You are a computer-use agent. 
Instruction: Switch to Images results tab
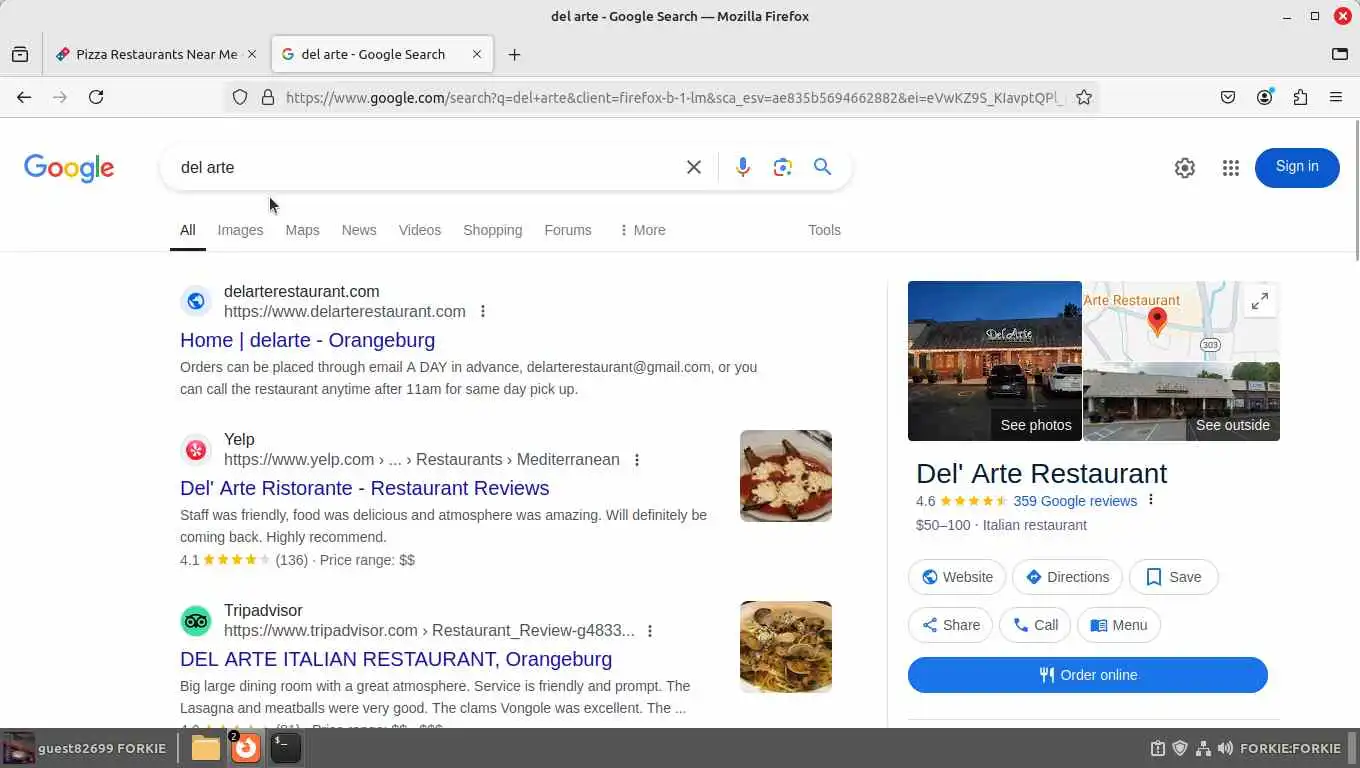click(240, 230)
